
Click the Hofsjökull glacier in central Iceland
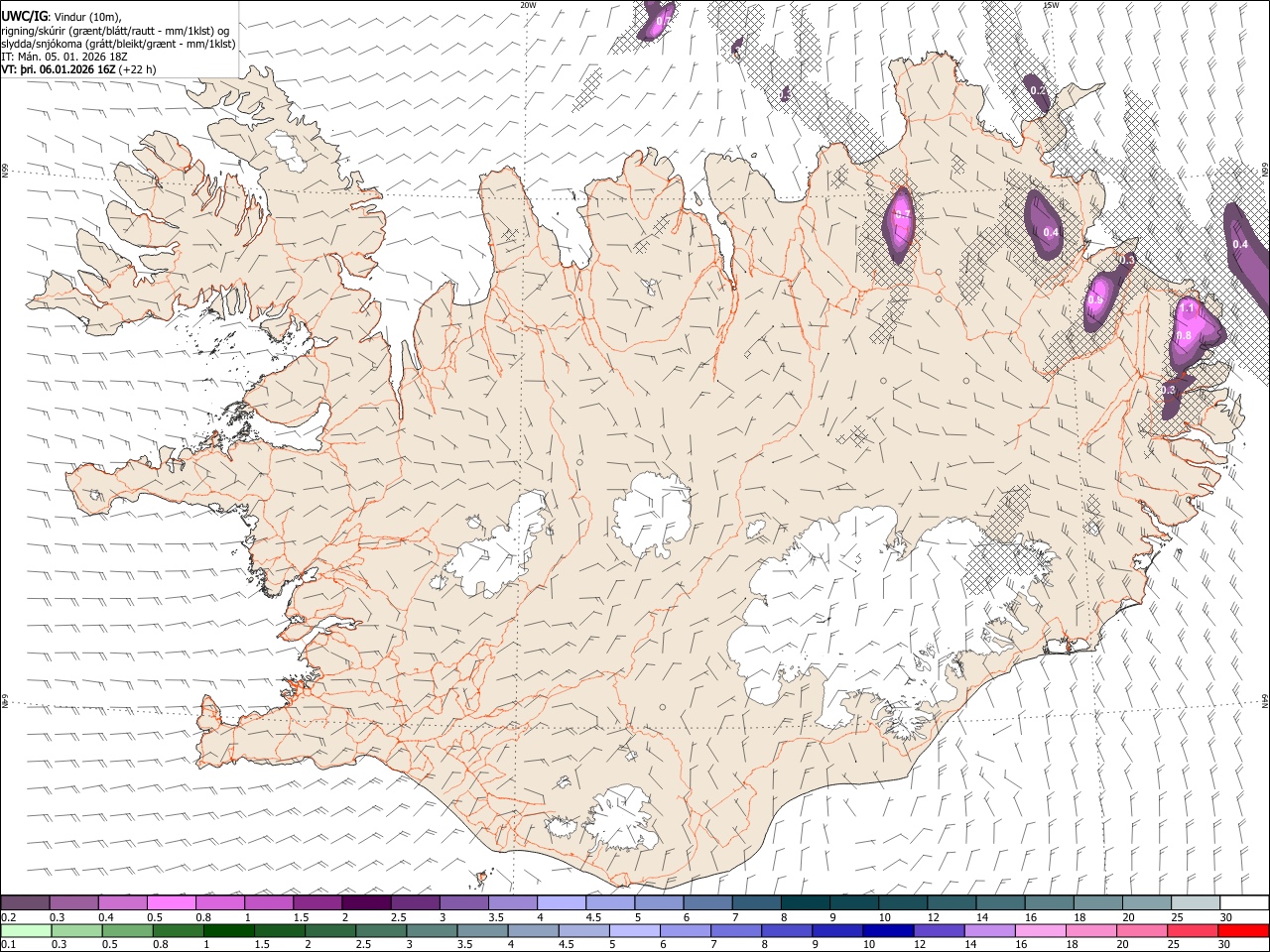point(652,514)
